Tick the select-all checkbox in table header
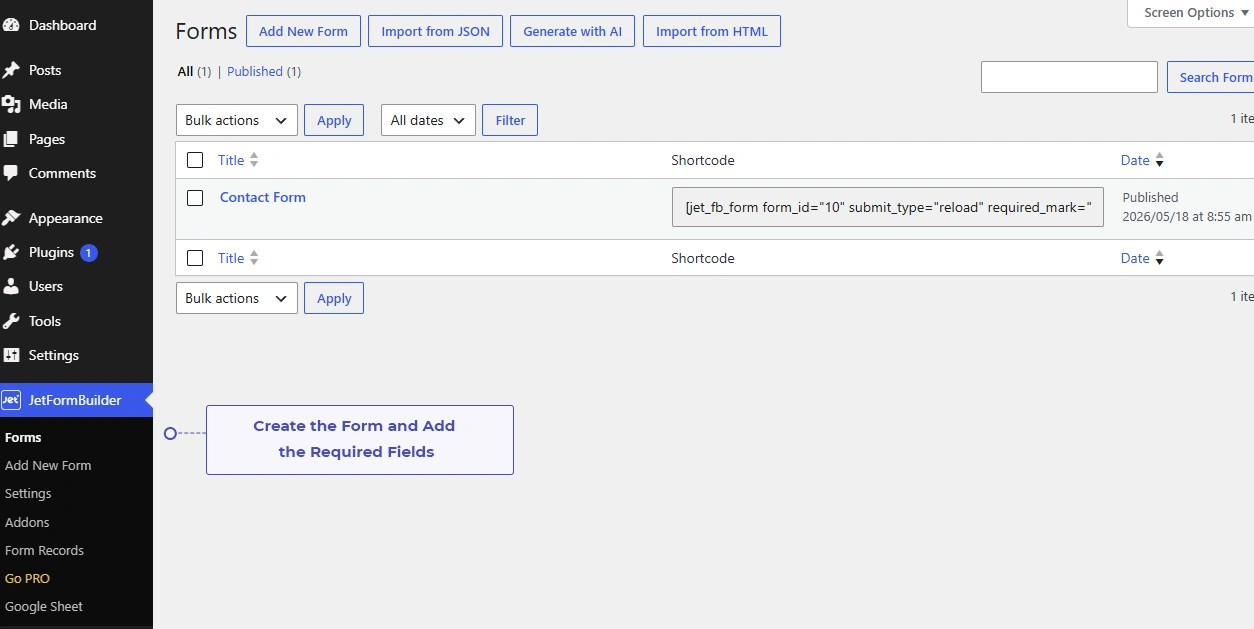This screenshot has height=629, width=1254. point(195,160)
